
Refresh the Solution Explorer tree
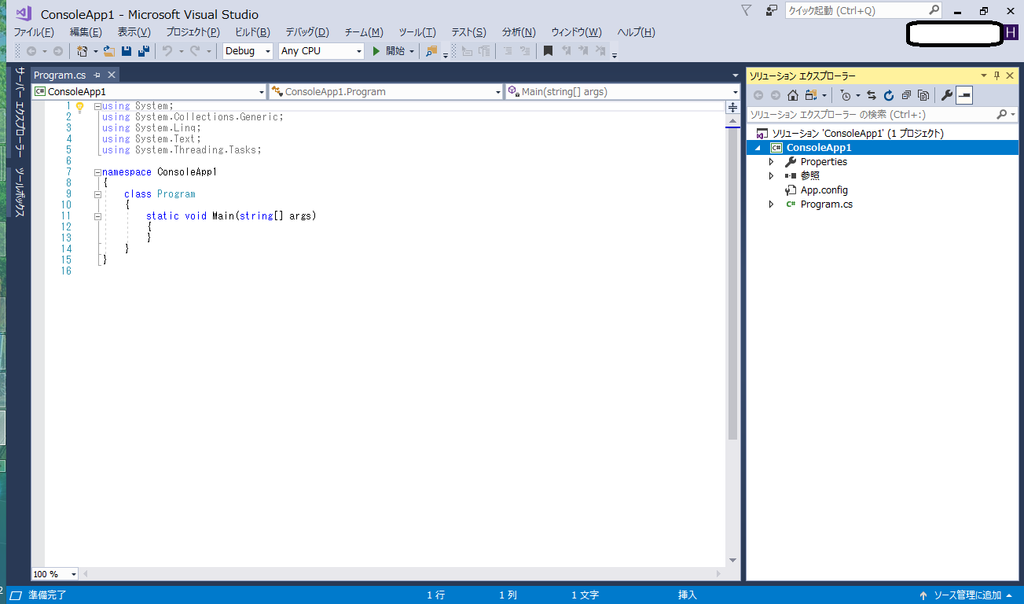[x=889, y=95]
